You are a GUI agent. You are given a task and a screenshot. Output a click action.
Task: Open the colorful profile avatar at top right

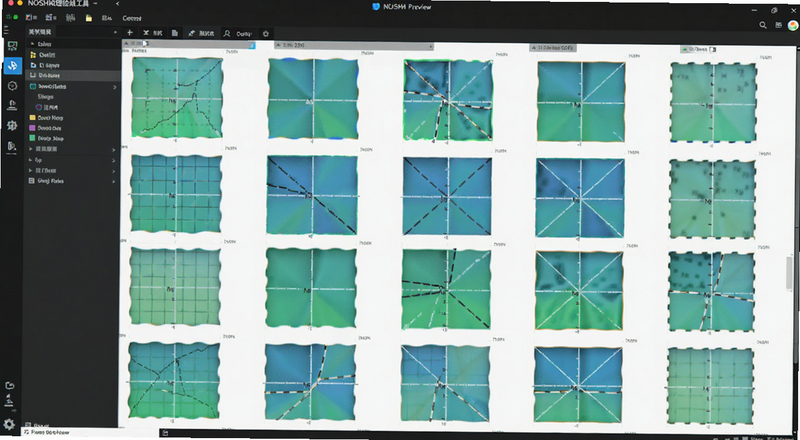[793, 26]
